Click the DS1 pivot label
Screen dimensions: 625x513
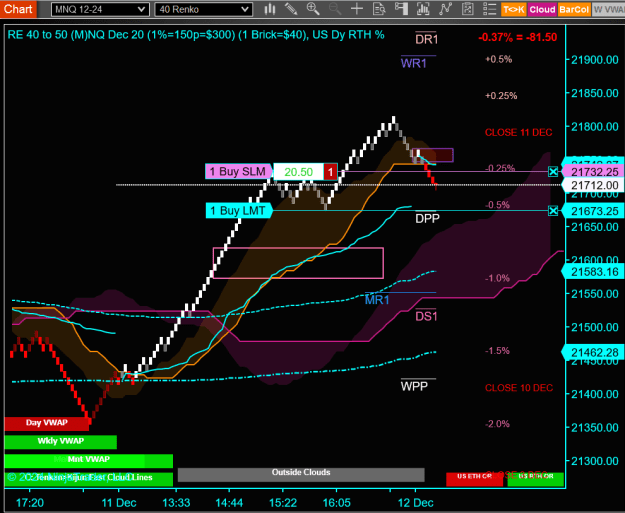click(426, 316)
